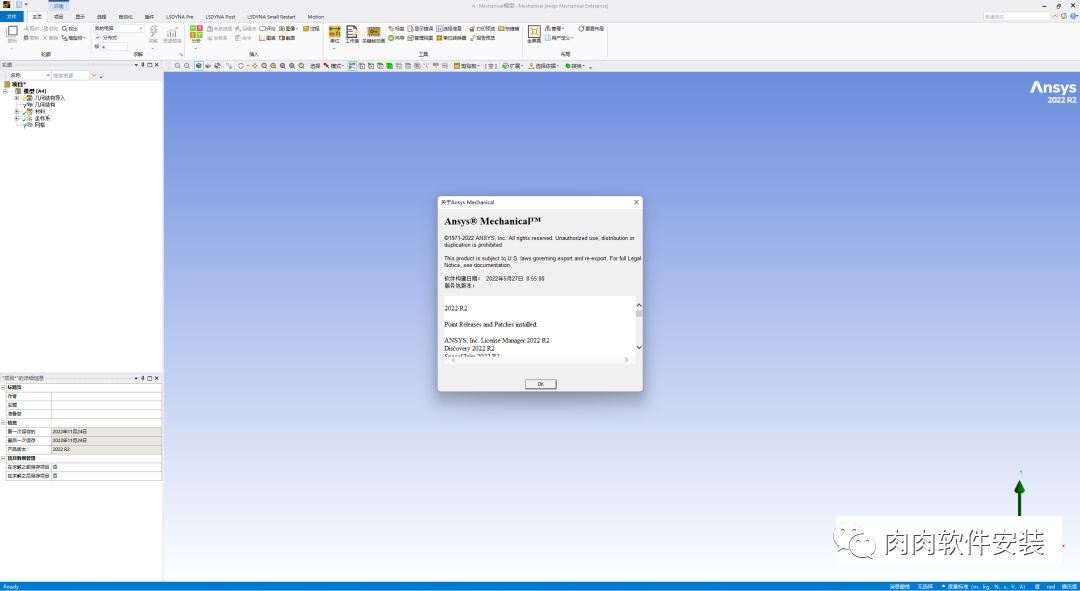Click the 管理视图 (Manage Views) tool
Image resolution: width=1080 pixels, height=591 pixels.
click(x=420, y=38)
